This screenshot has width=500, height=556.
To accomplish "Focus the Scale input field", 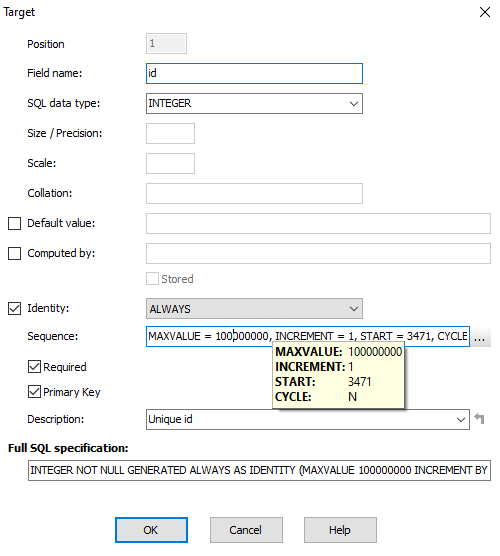I will point(170,163).
